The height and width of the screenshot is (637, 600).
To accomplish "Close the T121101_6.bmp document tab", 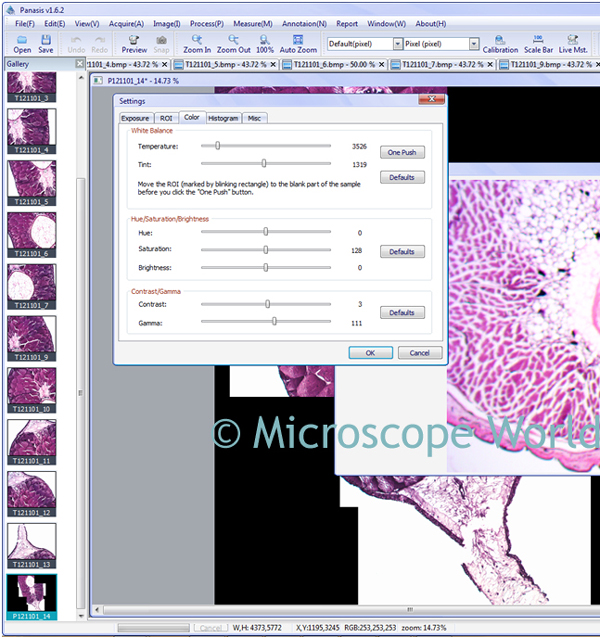I will coord(381,65).
